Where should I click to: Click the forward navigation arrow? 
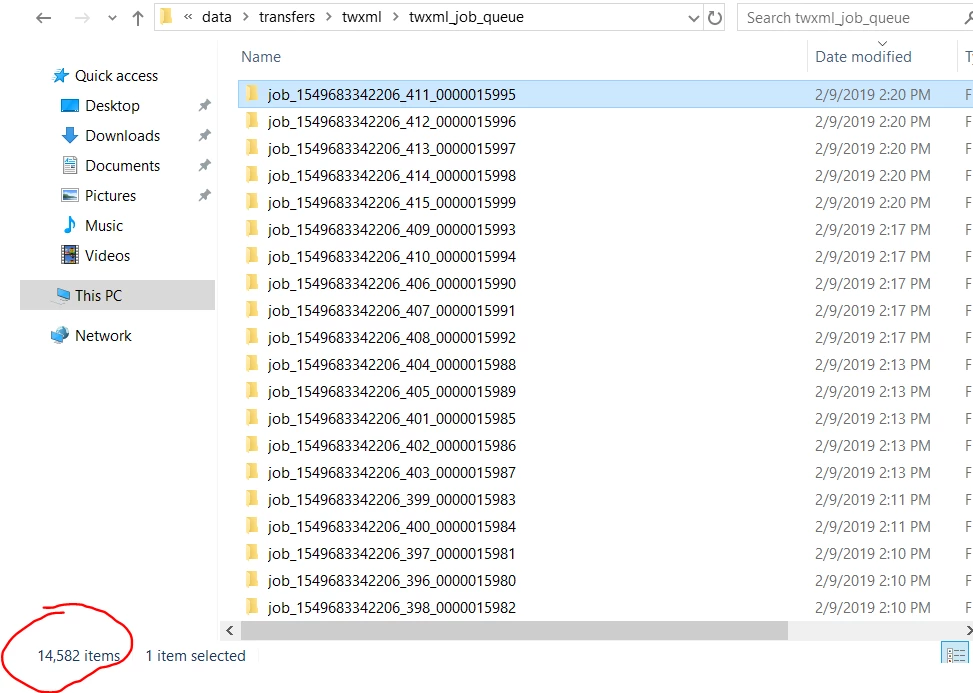82,18
